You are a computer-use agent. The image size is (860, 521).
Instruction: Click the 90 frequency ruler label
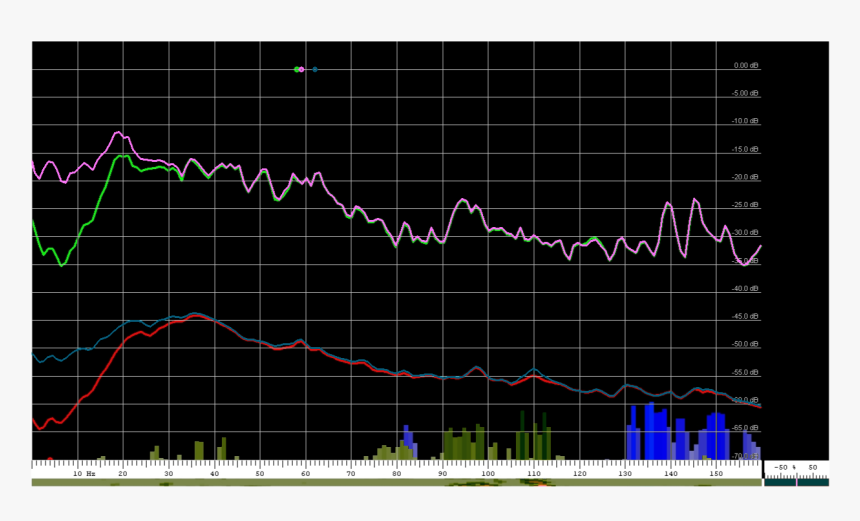(442, 473)
